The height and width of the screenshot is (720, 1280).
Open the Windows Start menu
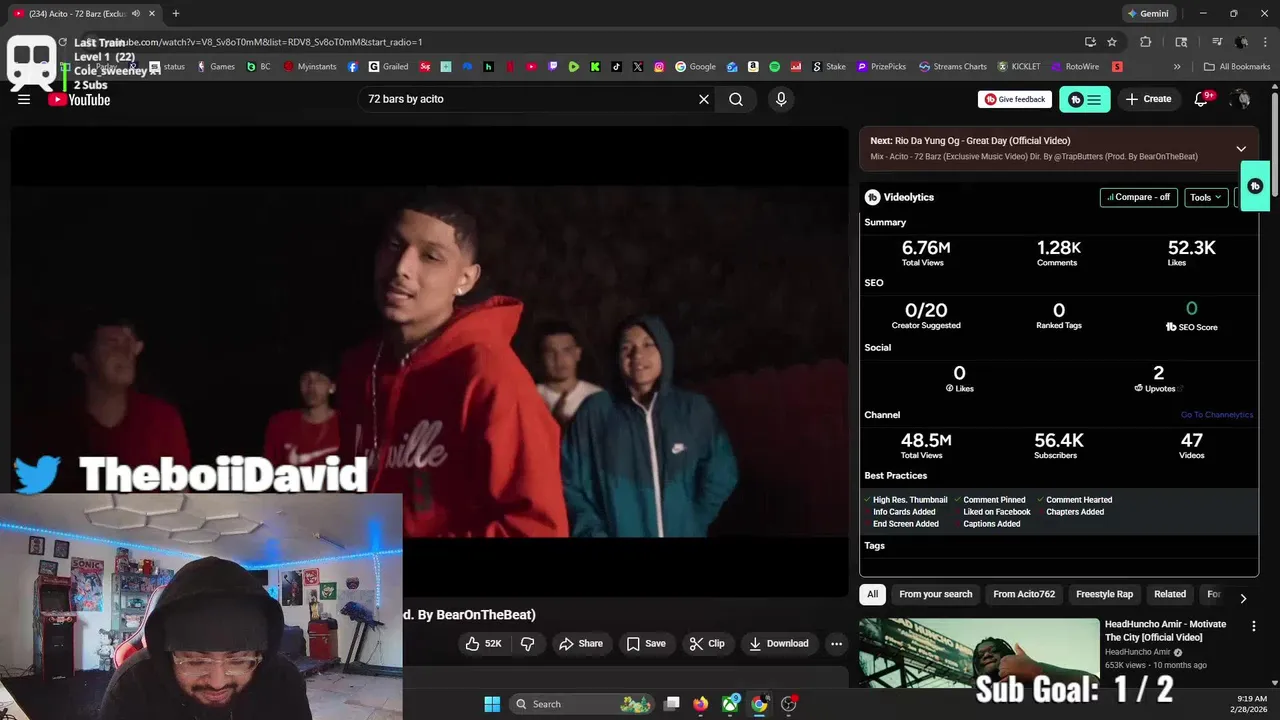(x=492, y=704)
